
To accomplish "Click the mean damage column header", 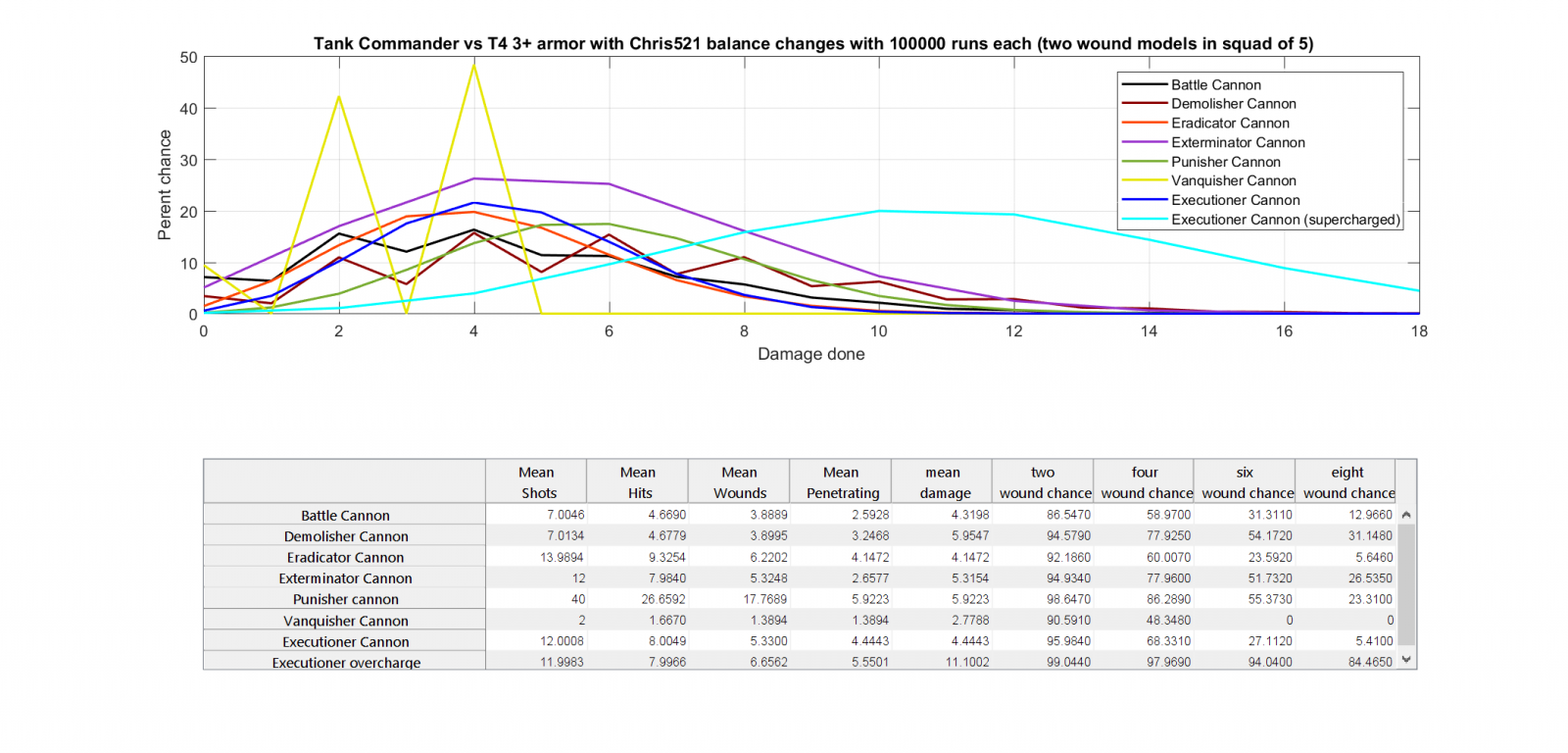I will (943, 482).
